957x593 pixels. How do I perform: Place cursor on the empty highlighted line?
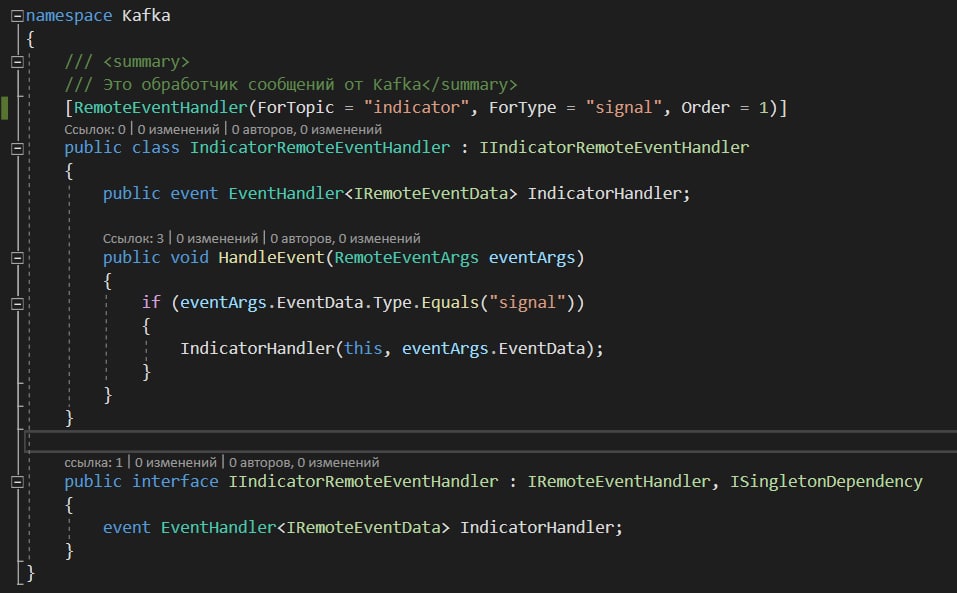point(491,441)
